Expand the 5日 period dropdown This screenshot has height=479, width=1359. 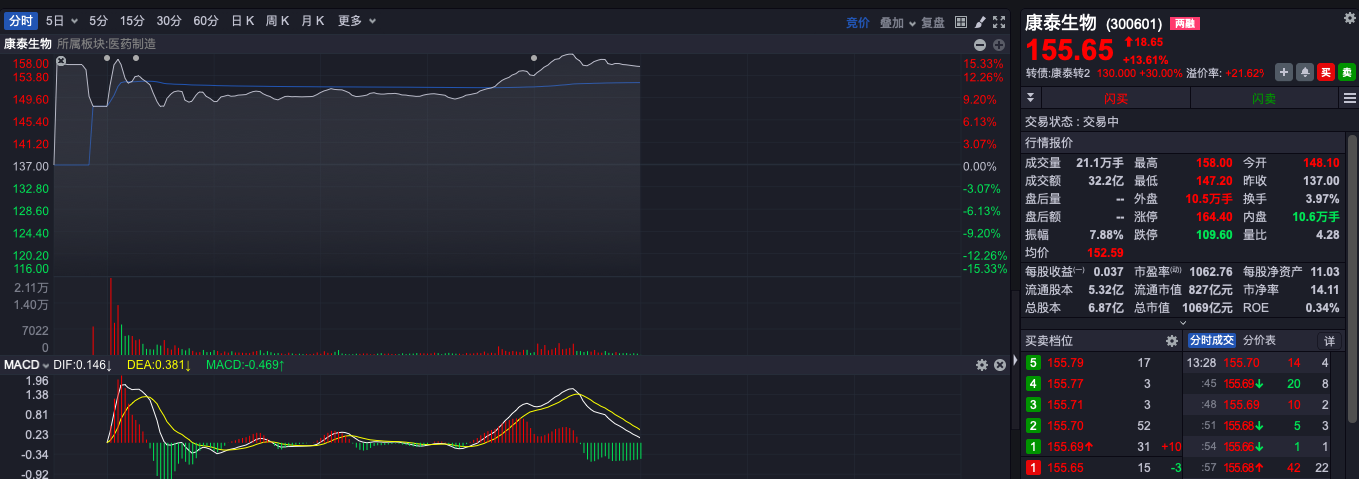coord(61,21)
